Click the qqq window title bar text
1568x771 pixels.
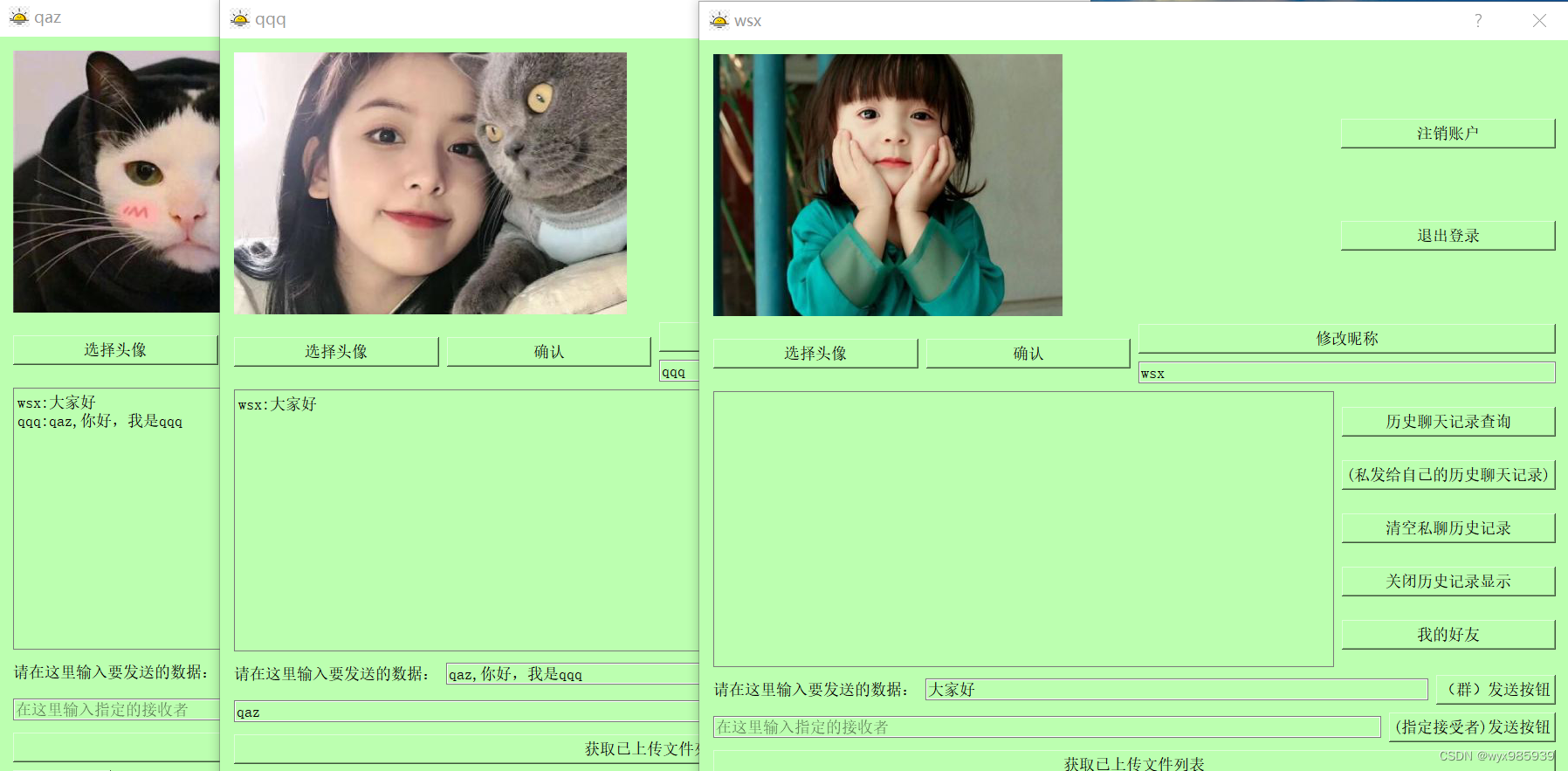(x=270, y=19)
